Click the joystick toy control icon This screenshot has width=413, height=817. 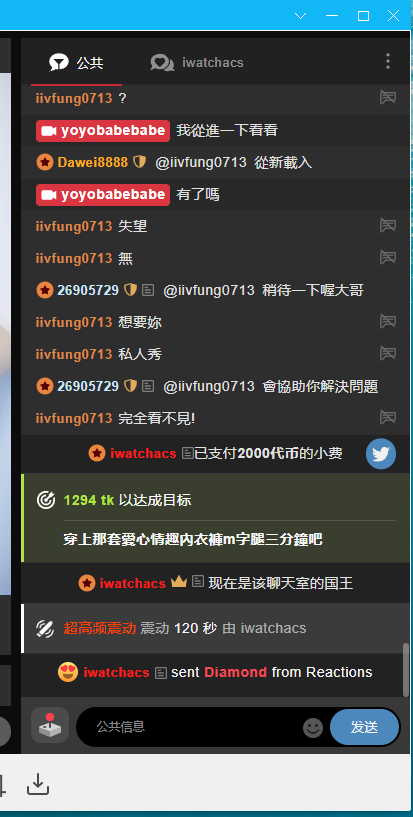[50, 725]
